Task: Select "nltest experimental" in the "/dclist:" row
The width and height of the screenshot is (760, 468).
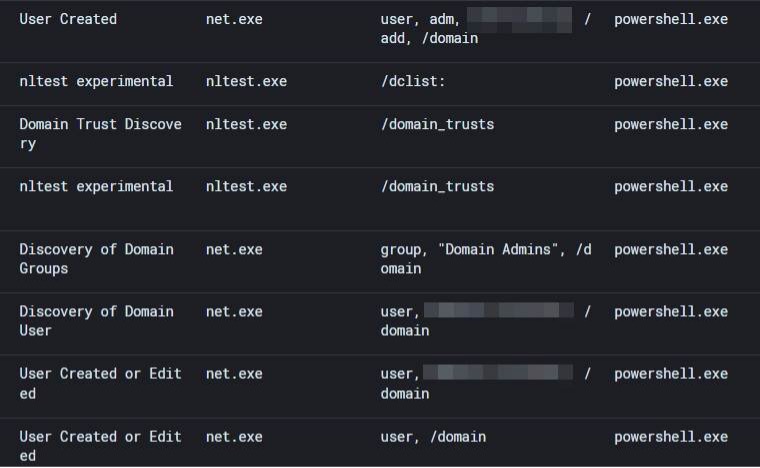Action: pos(96,81)
